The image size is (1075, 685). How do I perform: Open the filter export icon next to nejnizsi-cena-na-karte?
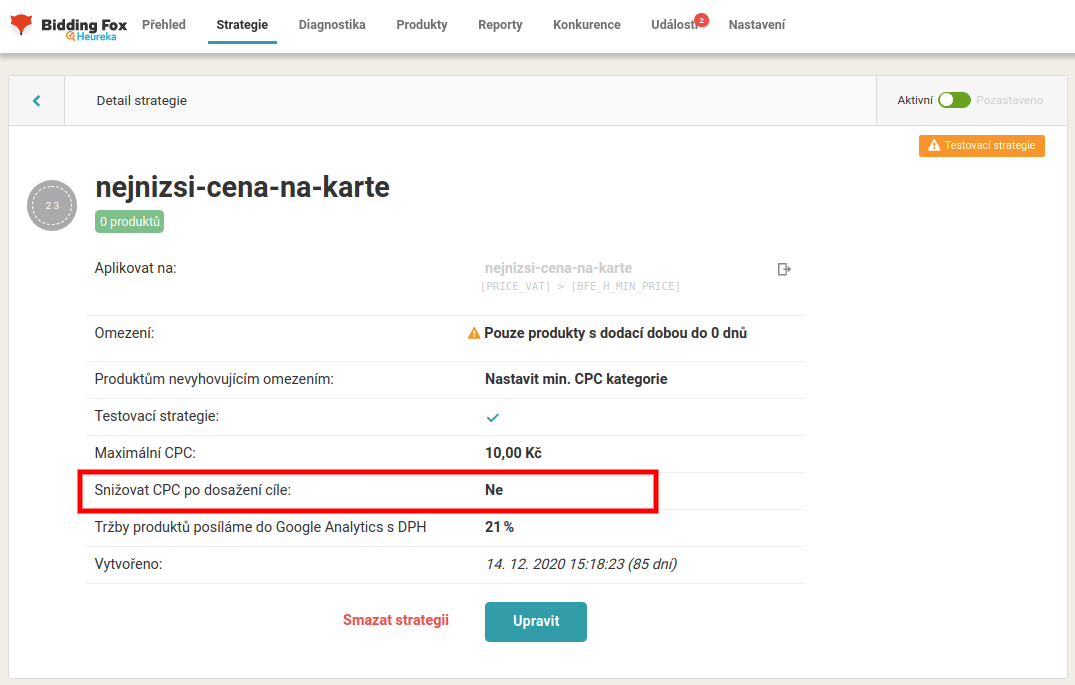coord(784,269)
